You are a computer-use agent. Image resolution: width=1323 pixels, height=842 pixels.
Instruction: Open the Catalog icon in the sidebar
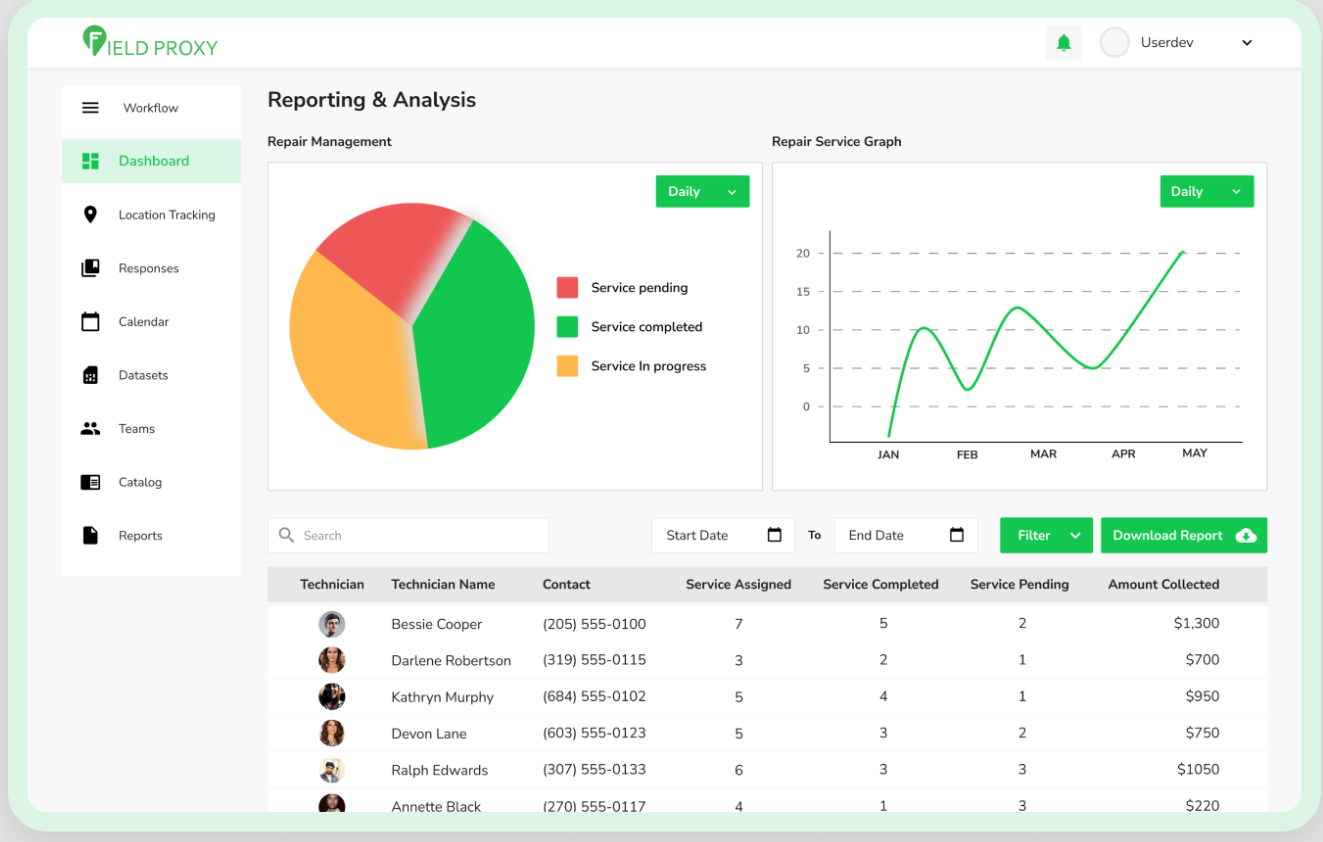point(90,482)
